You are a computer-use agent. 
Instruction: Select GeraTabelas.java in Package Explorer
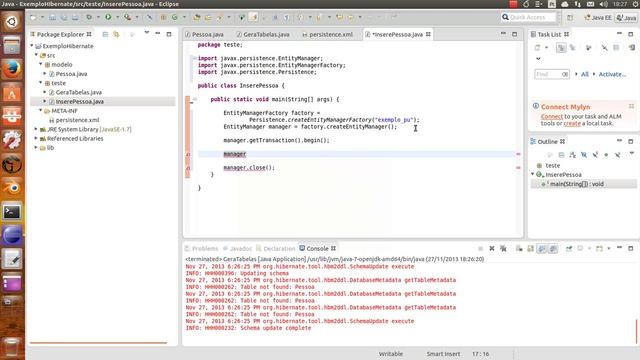click(x=78, y=92)
